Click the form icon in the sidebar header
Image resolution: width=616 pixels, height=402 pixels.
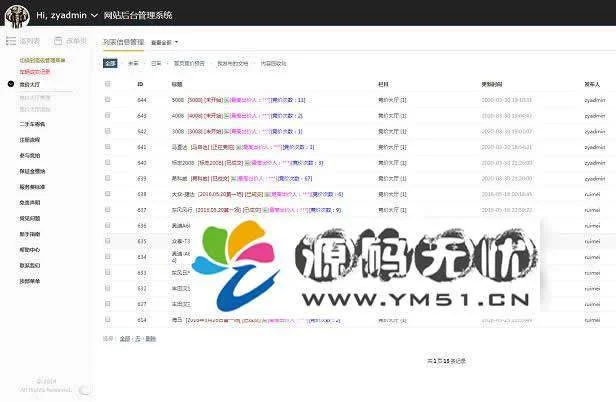coord(58,42)
